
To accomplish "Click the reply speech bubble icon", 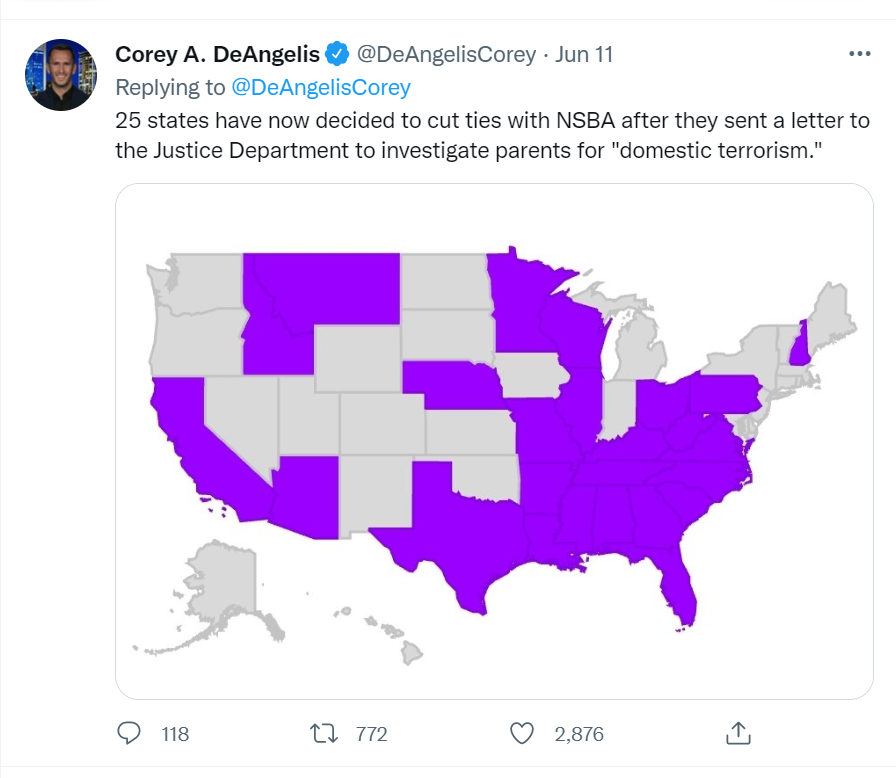I will [129, 733].
